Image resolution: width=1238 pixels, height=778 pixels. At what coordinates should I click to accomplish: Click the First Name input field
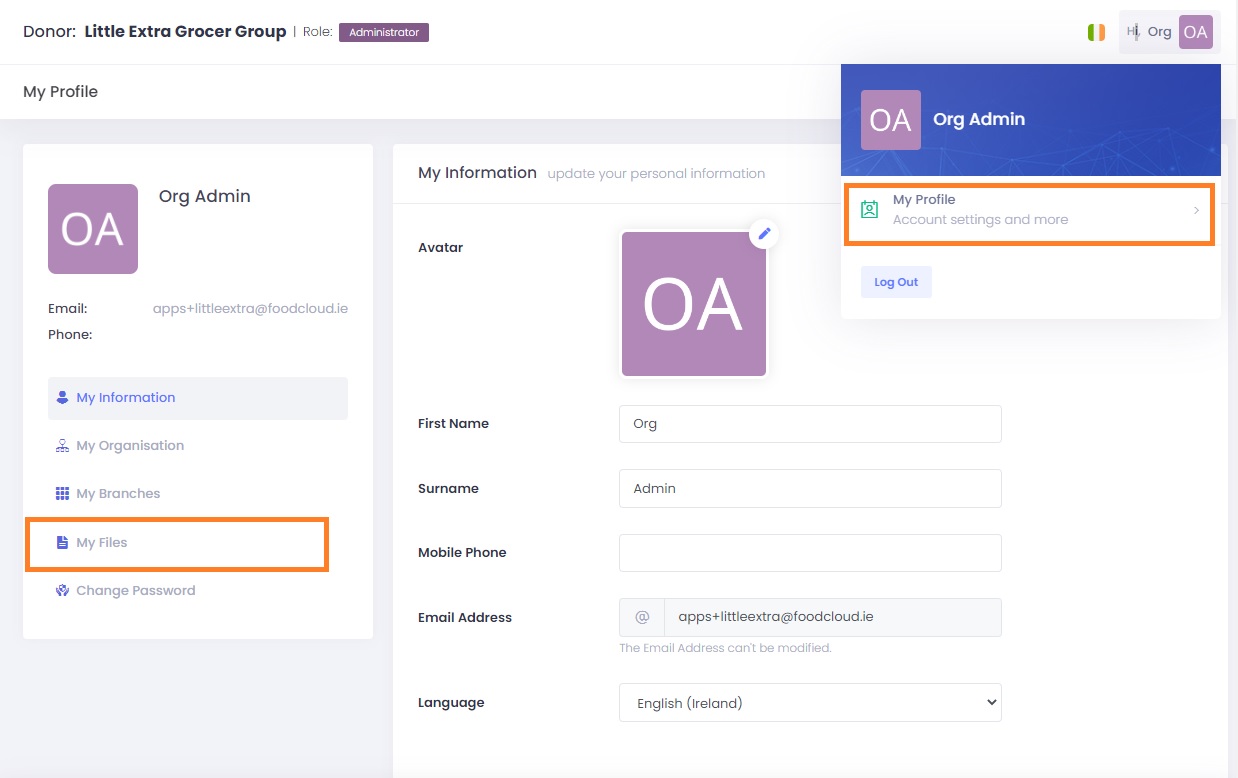(810, 423)
